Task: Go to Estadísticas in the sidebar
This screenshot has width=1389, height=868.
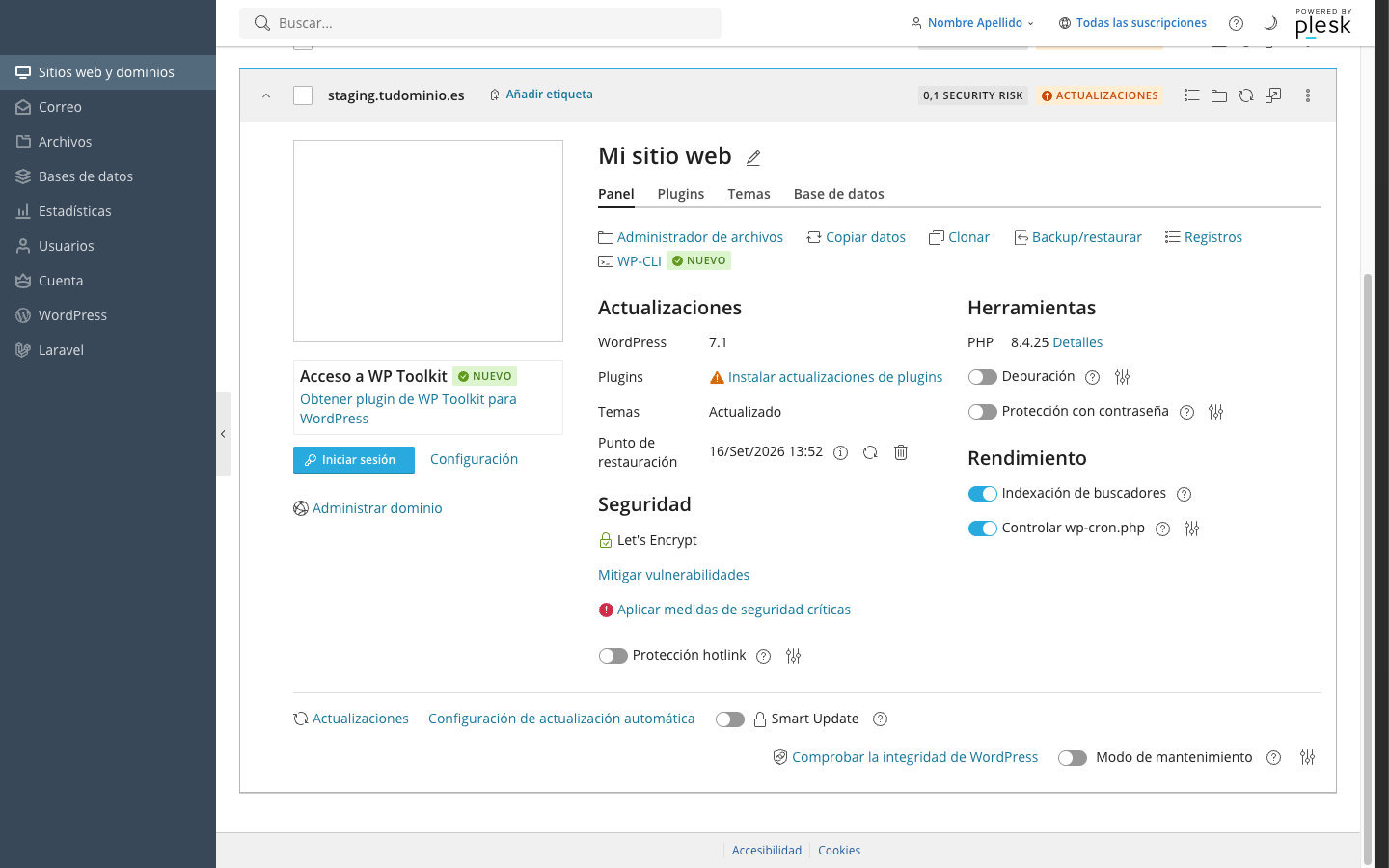Action: pos(108,211)
